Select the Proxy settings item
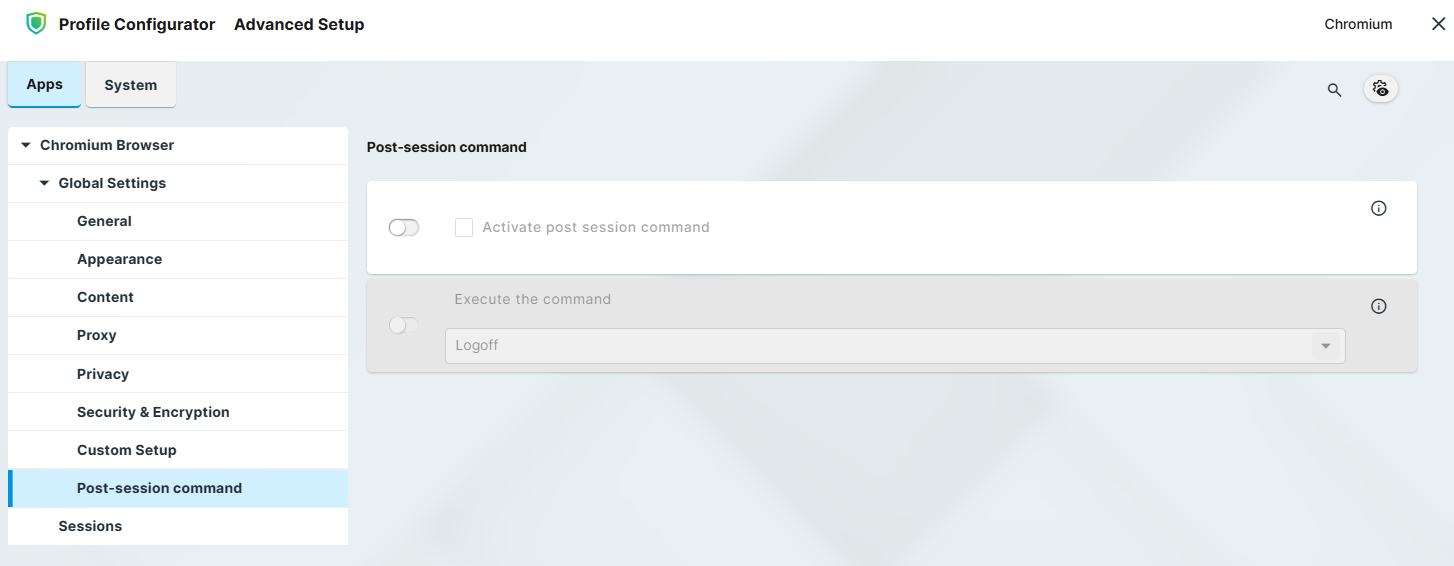 [x=97, y=335]
